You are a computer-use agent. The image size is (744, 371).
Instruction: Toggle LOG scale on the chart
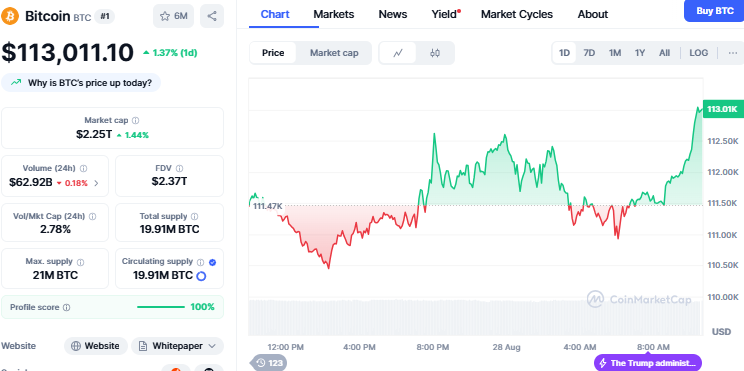pyautogui.click(x=698, y=53)
